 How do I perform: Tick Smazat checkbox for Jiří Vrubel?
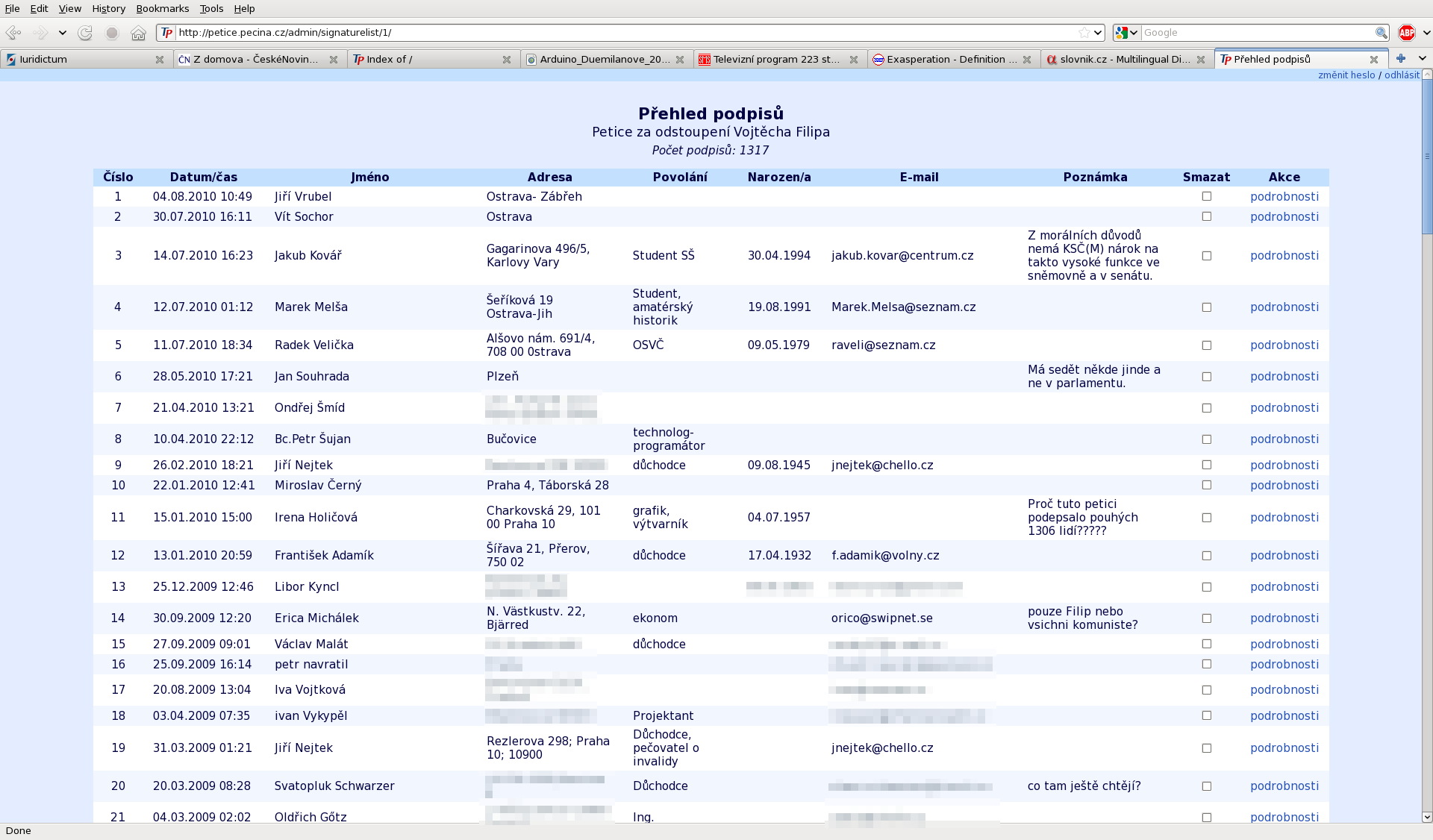click(1207, 196)
